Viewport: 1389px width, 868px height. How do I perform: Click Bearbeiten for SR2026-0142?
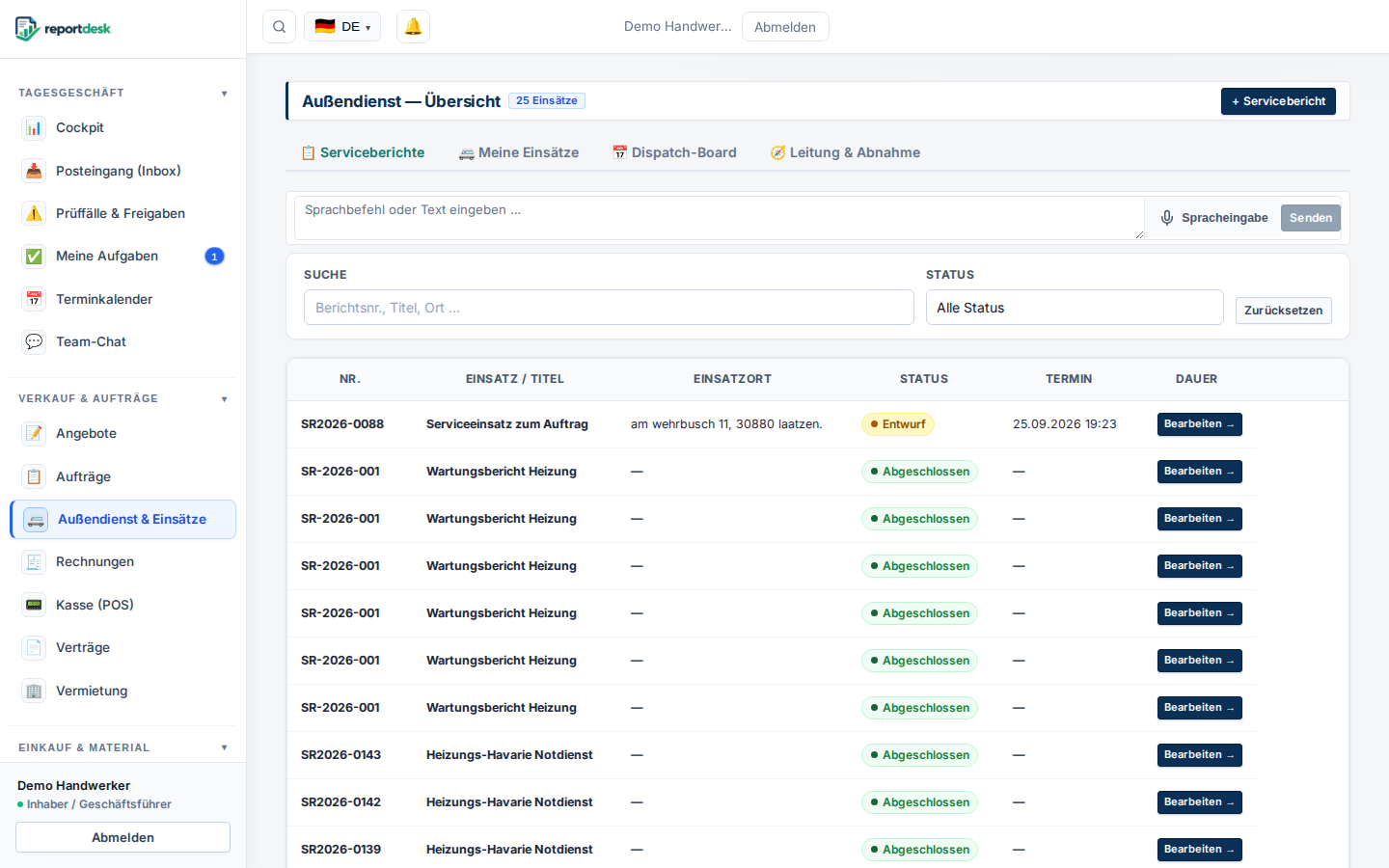tap(1199, 802)
